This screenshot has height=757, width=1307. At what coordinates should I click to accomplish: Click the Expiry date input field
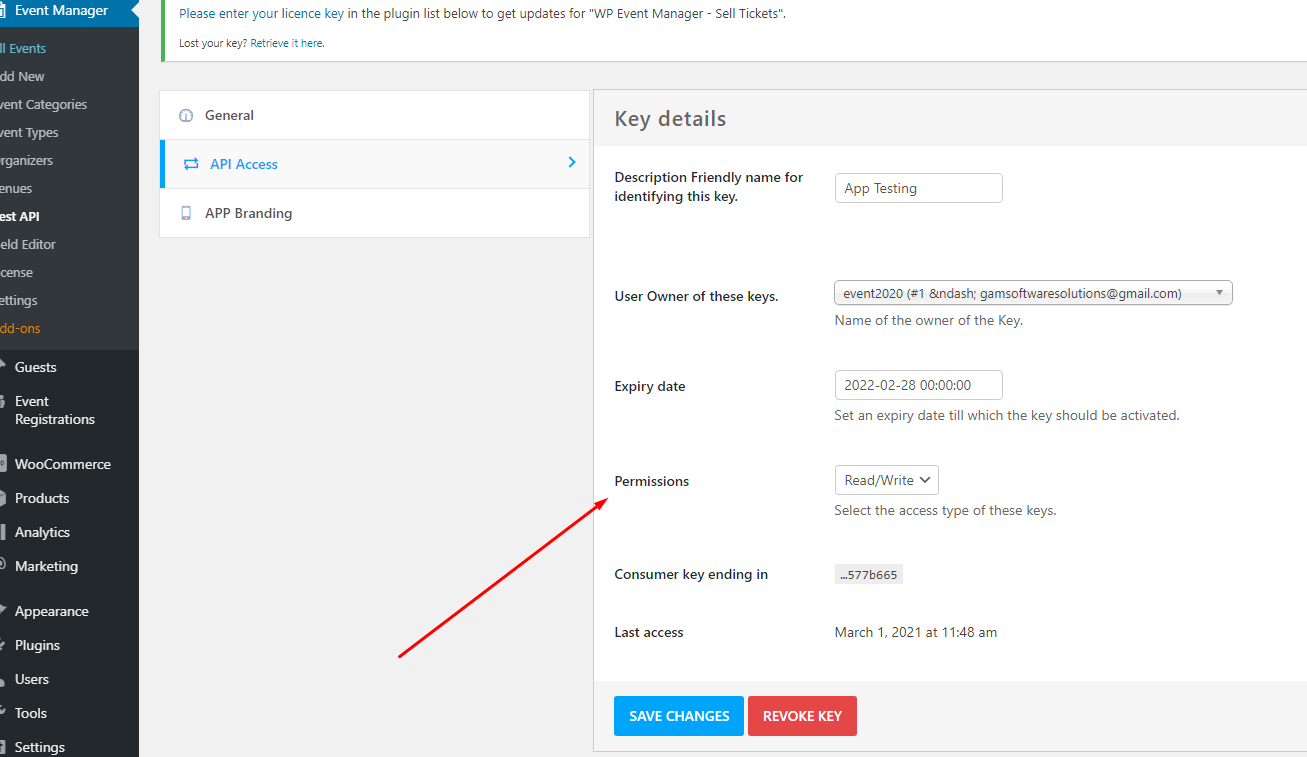pos(918,384)
